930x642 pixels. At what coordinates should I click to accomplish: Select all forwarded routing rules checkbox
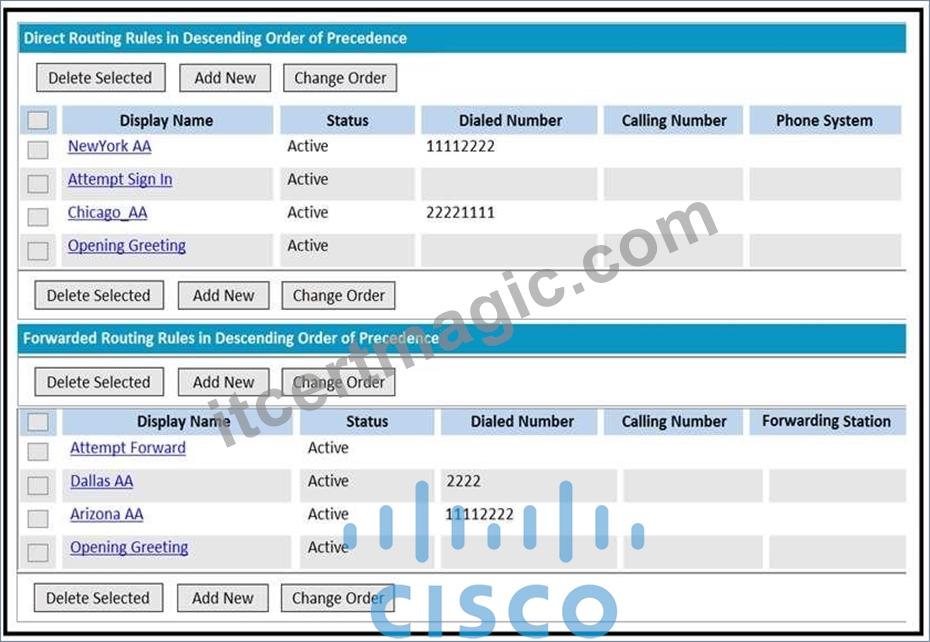pos(38,422)
